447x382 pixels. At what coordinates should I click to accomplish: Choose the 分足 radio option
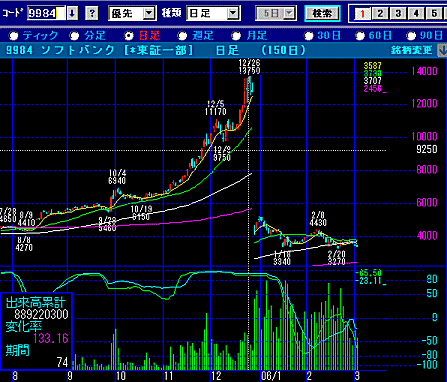coord(74,35)
